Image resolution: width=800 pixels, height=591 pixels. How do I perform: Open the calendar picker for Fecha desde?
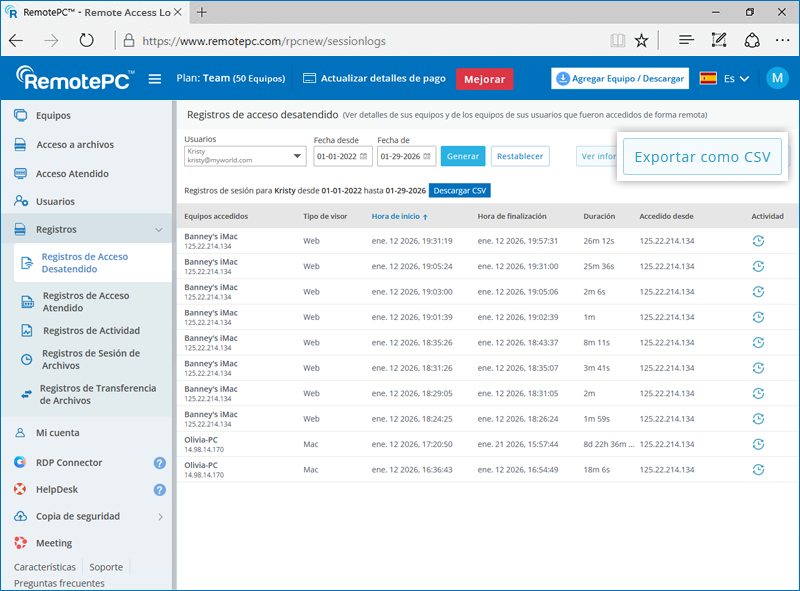[x=364, y=157]
